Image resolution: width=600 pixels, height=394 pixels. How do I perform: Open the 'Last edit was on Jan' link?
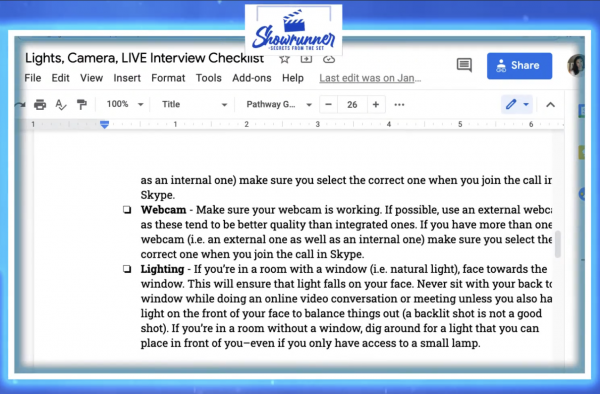click(370, 78)
